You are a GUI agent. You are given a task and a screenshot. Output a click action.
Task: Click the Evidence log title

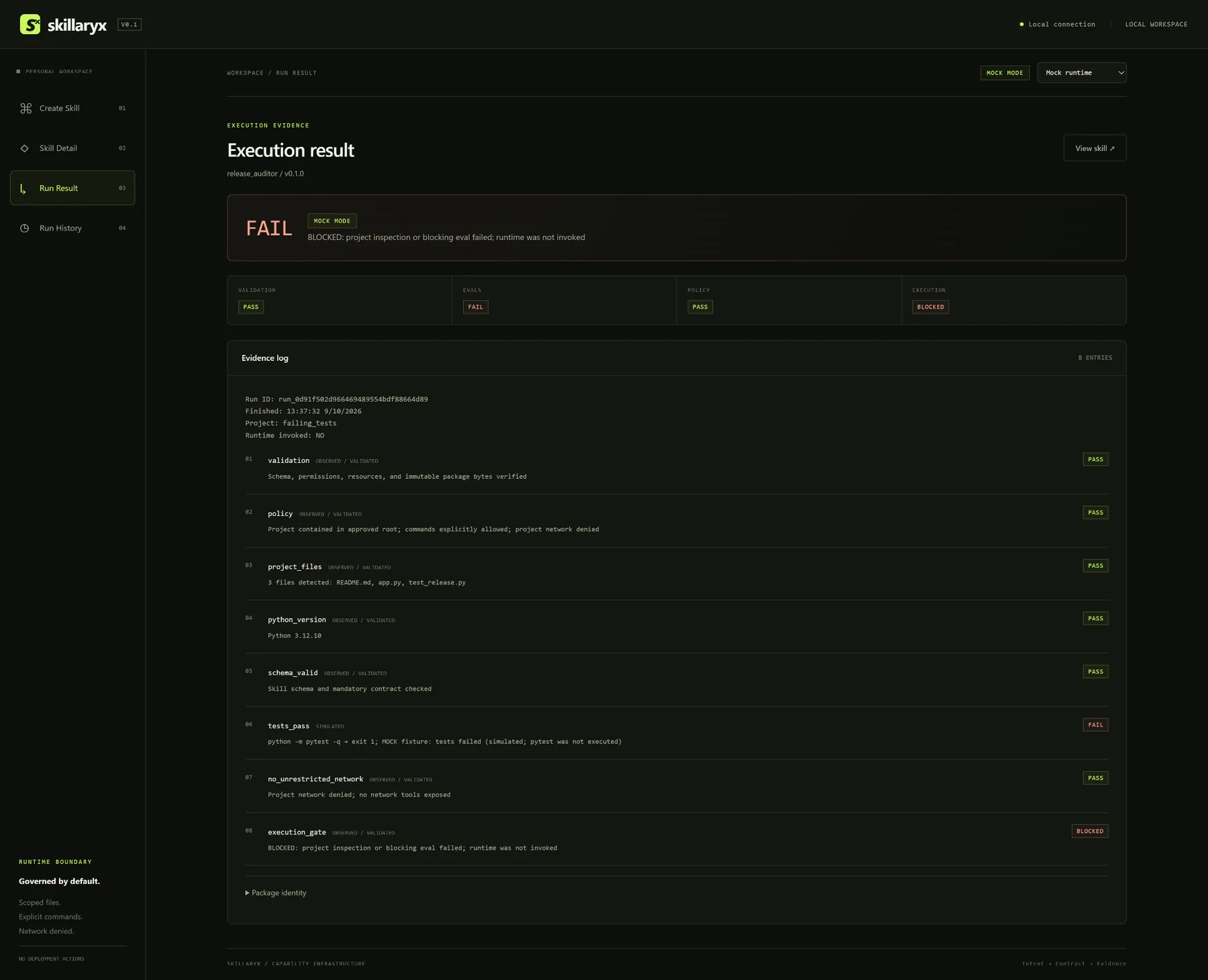pos(265,358)
